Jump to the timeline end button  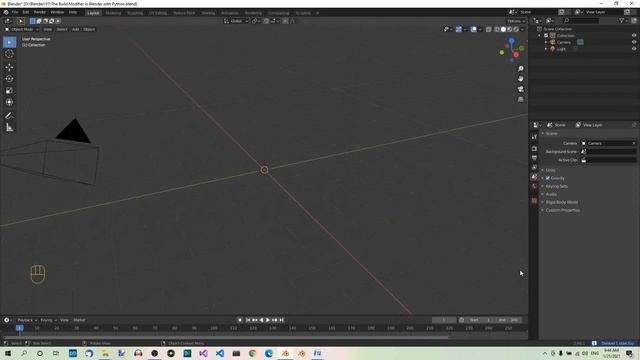(x=281, y=320)
